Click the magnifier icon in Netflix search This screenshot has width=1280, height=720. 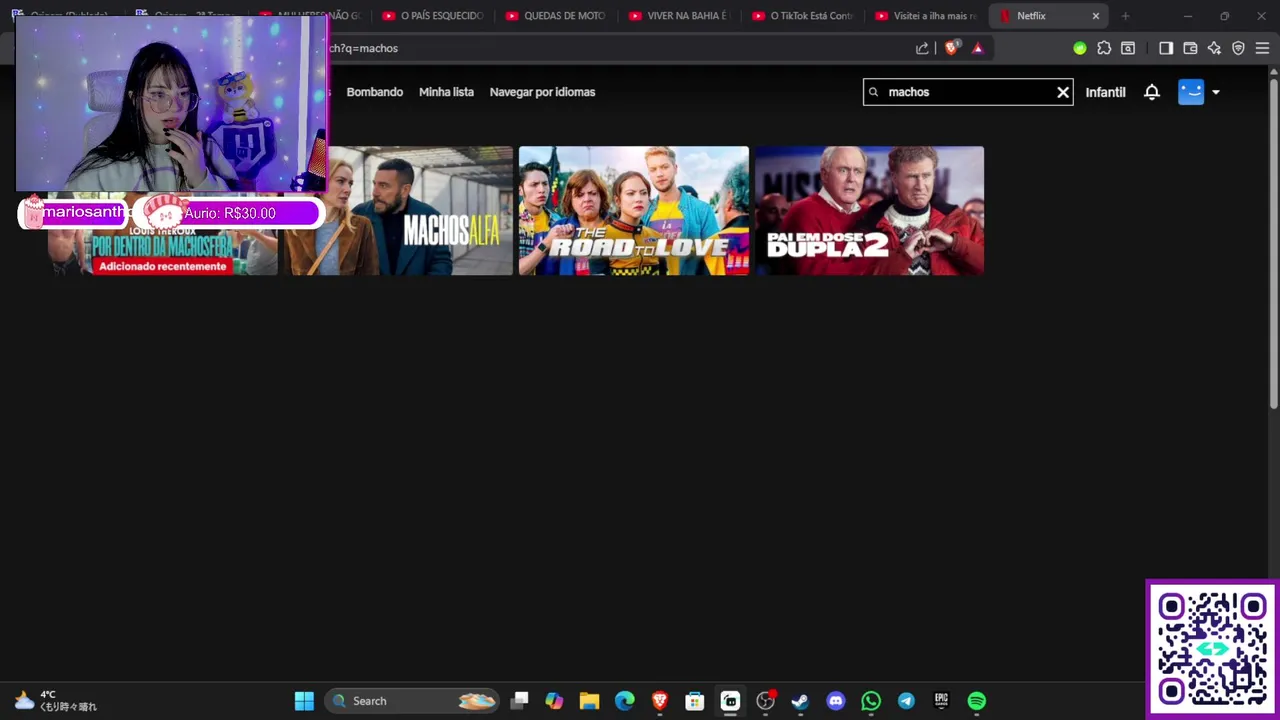click(873, 92)
